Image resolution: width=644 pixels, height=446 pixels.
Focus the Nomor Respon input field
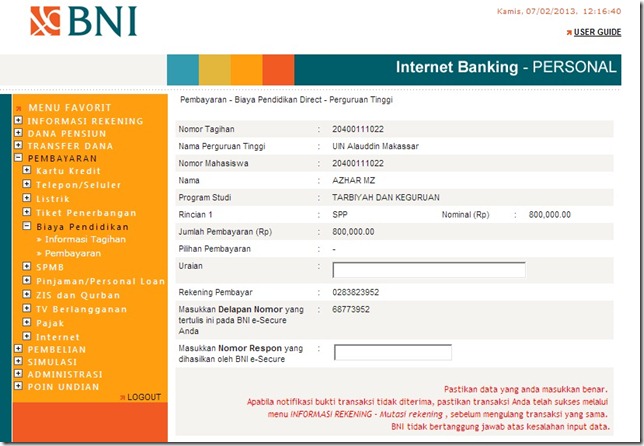coord(393,352)
